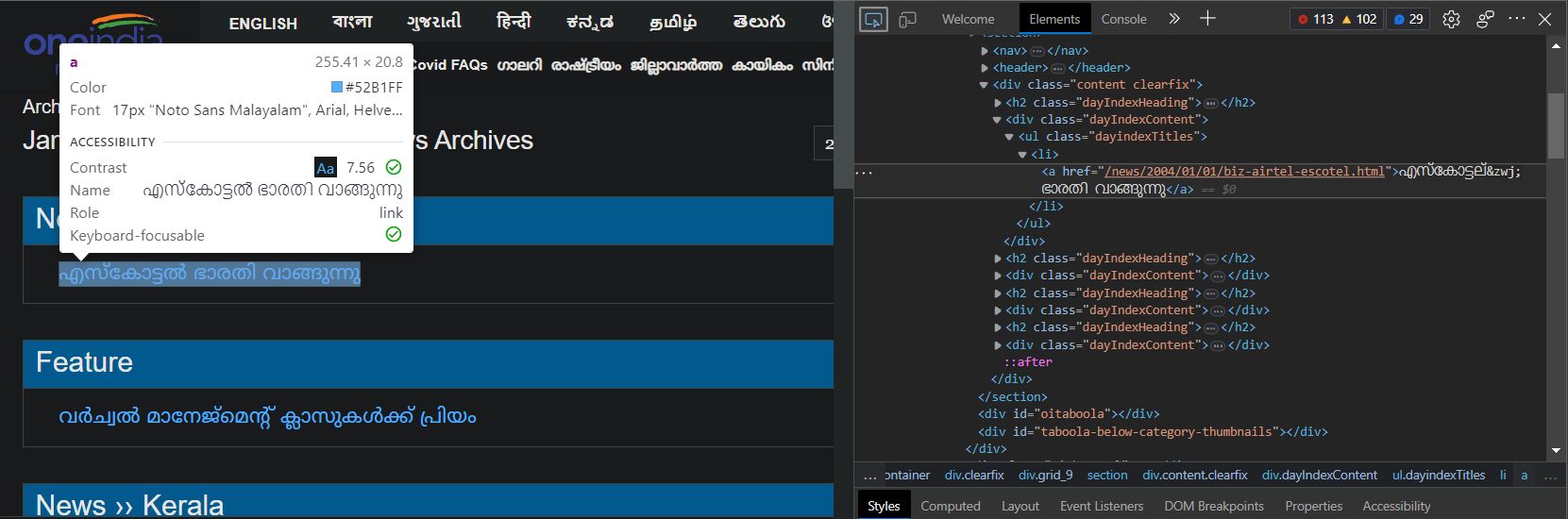
Task: Collapse the ul dayindexTitles node
Action: tap(1009, 137)
